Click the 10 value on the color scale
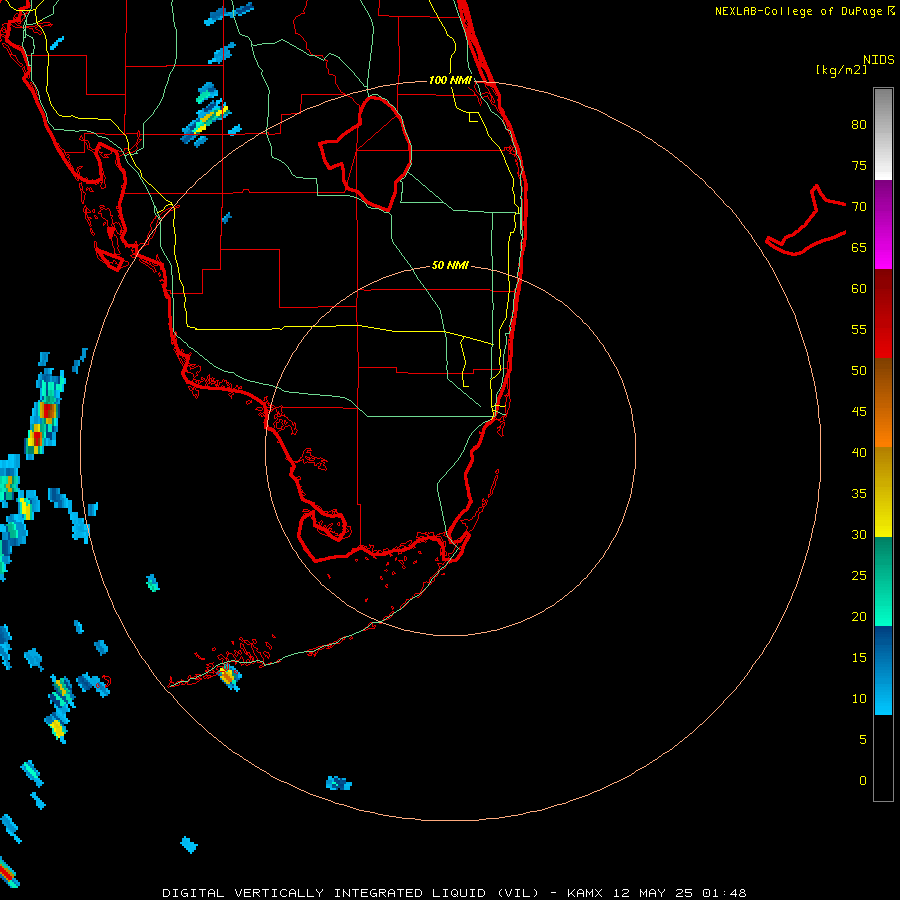Image resolution: width=900 pixels, height=900 pixels. pyautogui.click(x=859, y=699)
